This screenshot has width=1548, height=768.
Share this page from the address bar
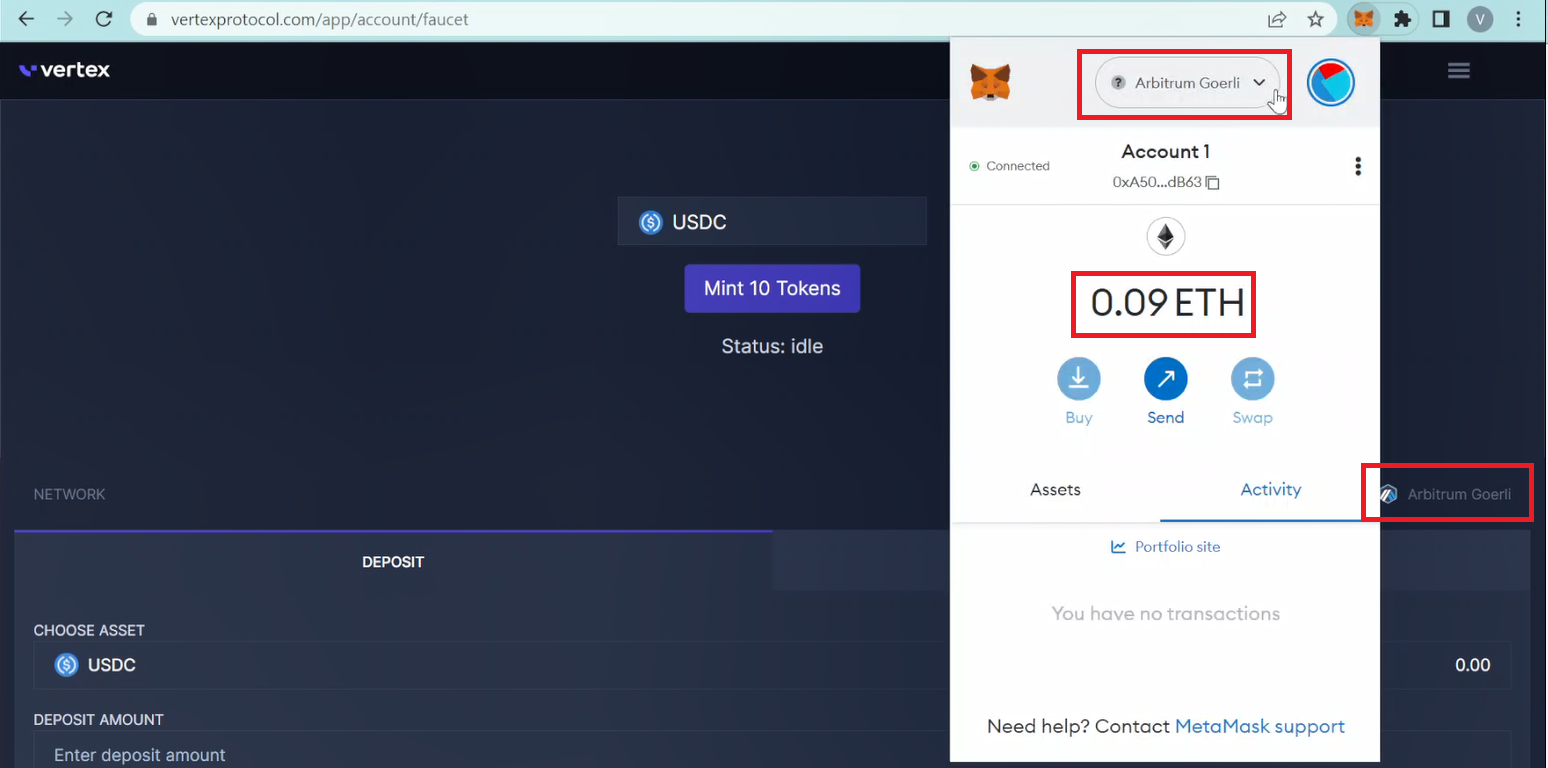[x=1277, y=19]
